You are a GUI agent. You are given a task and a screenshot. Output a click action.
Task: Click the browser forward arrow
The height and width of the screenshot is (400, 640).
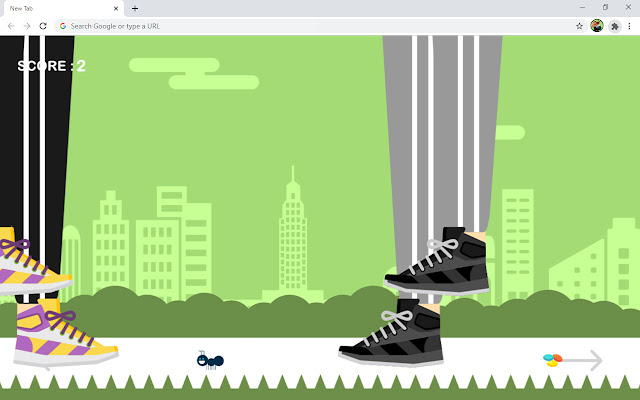tap(27, 26)
